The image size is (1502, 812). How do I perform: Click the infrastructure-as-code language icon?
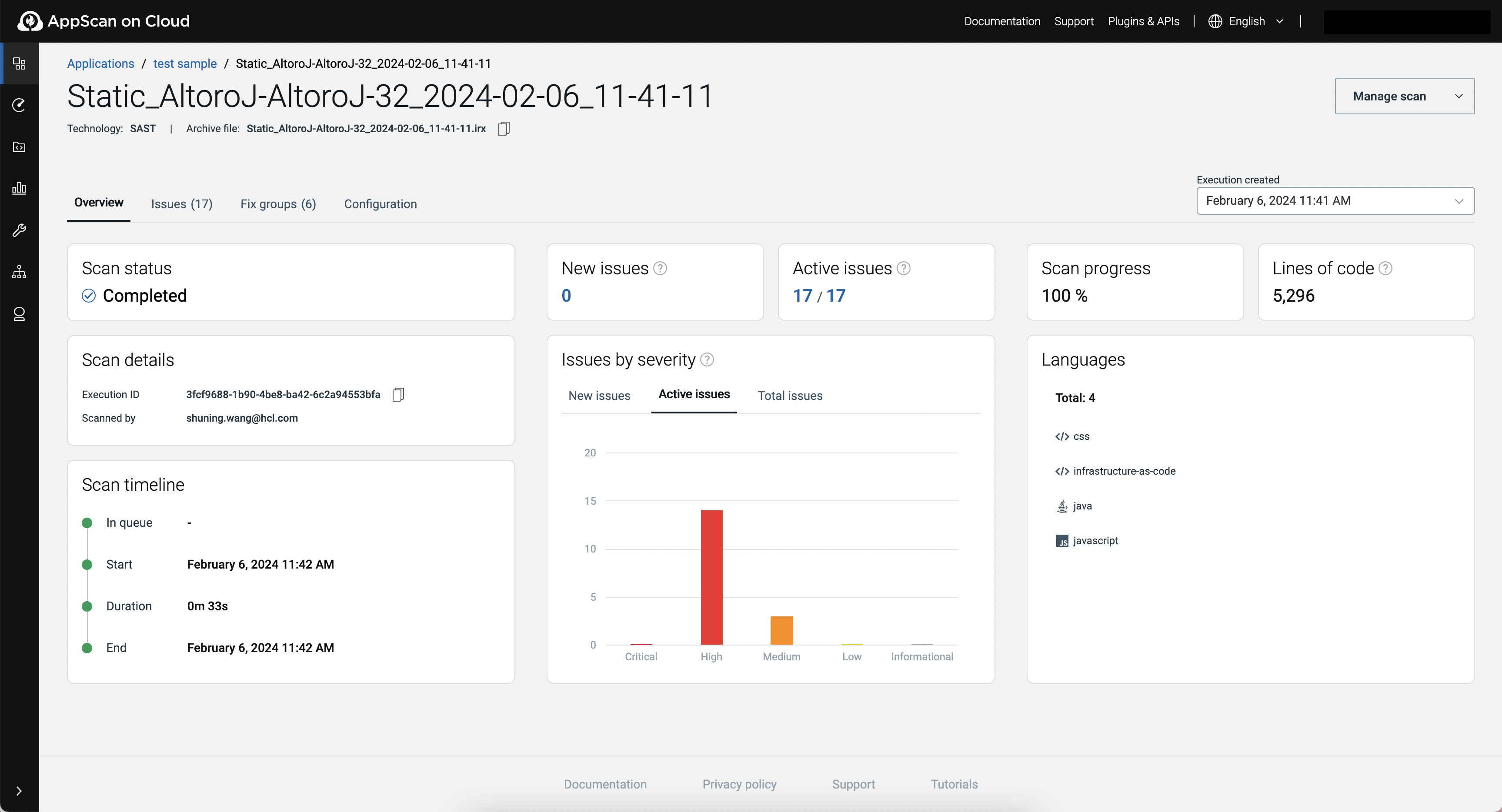pos(1062,471)
